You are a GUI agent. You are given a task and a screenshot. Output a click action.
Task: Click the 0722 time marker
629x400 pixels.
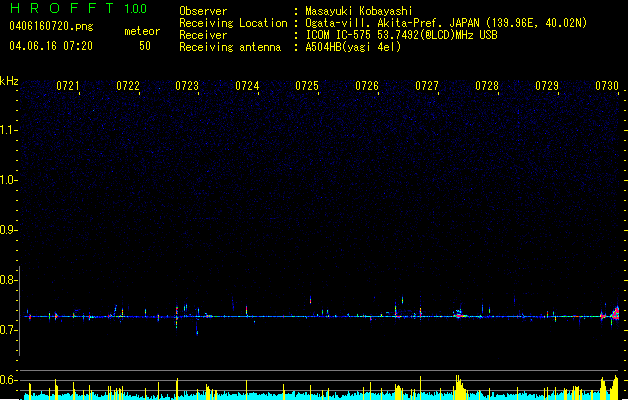[128, 86]
